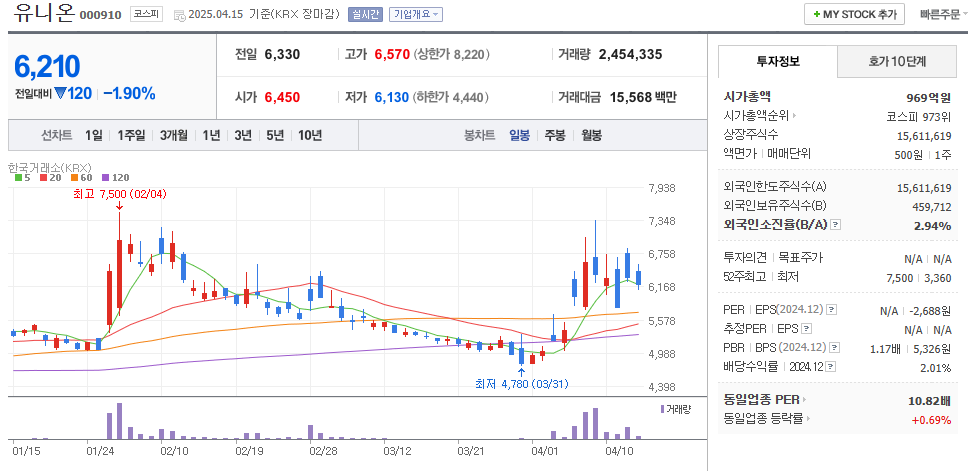Click the 외국인소진율 value 2.94%
This screenshot has width=970, height=471.
tap(932, 226)
